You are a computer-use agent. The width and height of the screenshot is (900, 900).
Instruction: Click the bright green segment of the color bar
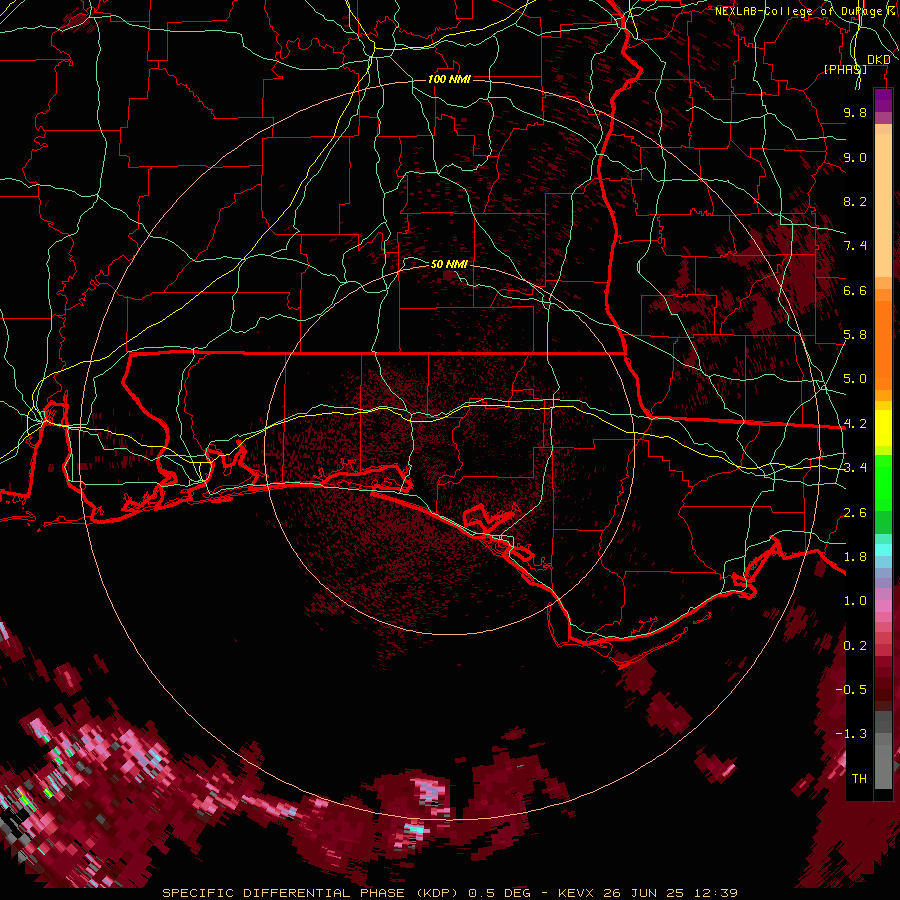tap(883, 483)
